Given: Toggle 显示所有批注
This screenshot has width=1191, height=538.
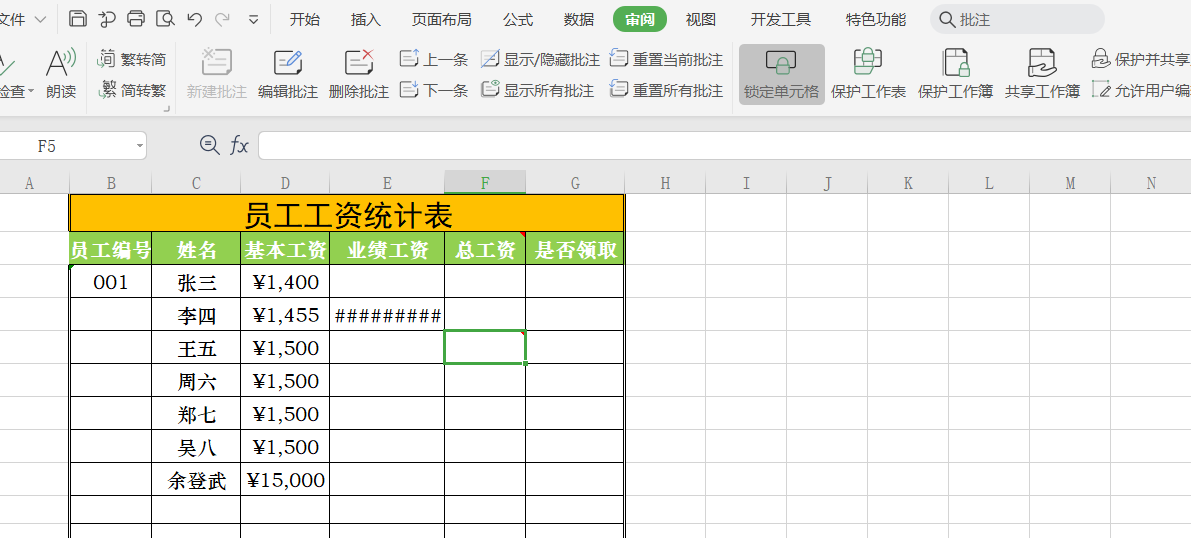Looking at the screenshot, I should coord(537,90).
